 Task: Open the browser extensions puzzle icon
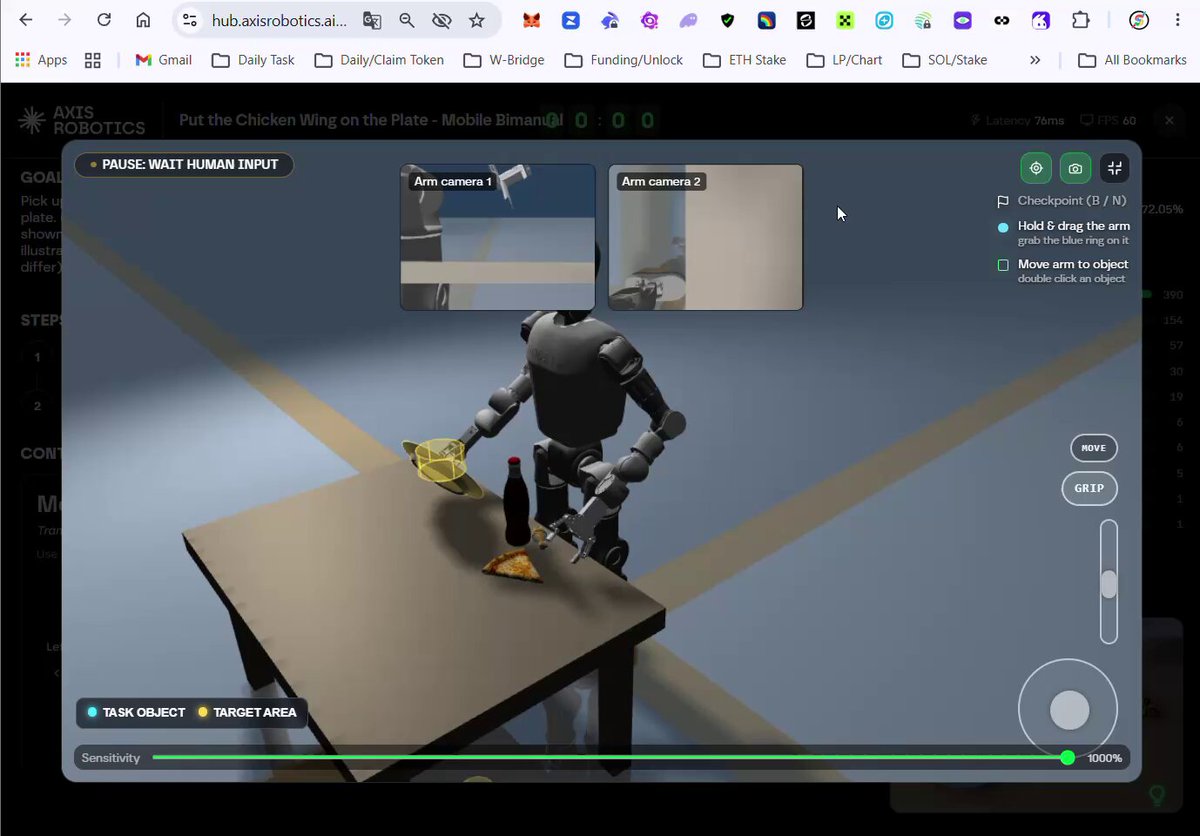[x=1080, y=20]
